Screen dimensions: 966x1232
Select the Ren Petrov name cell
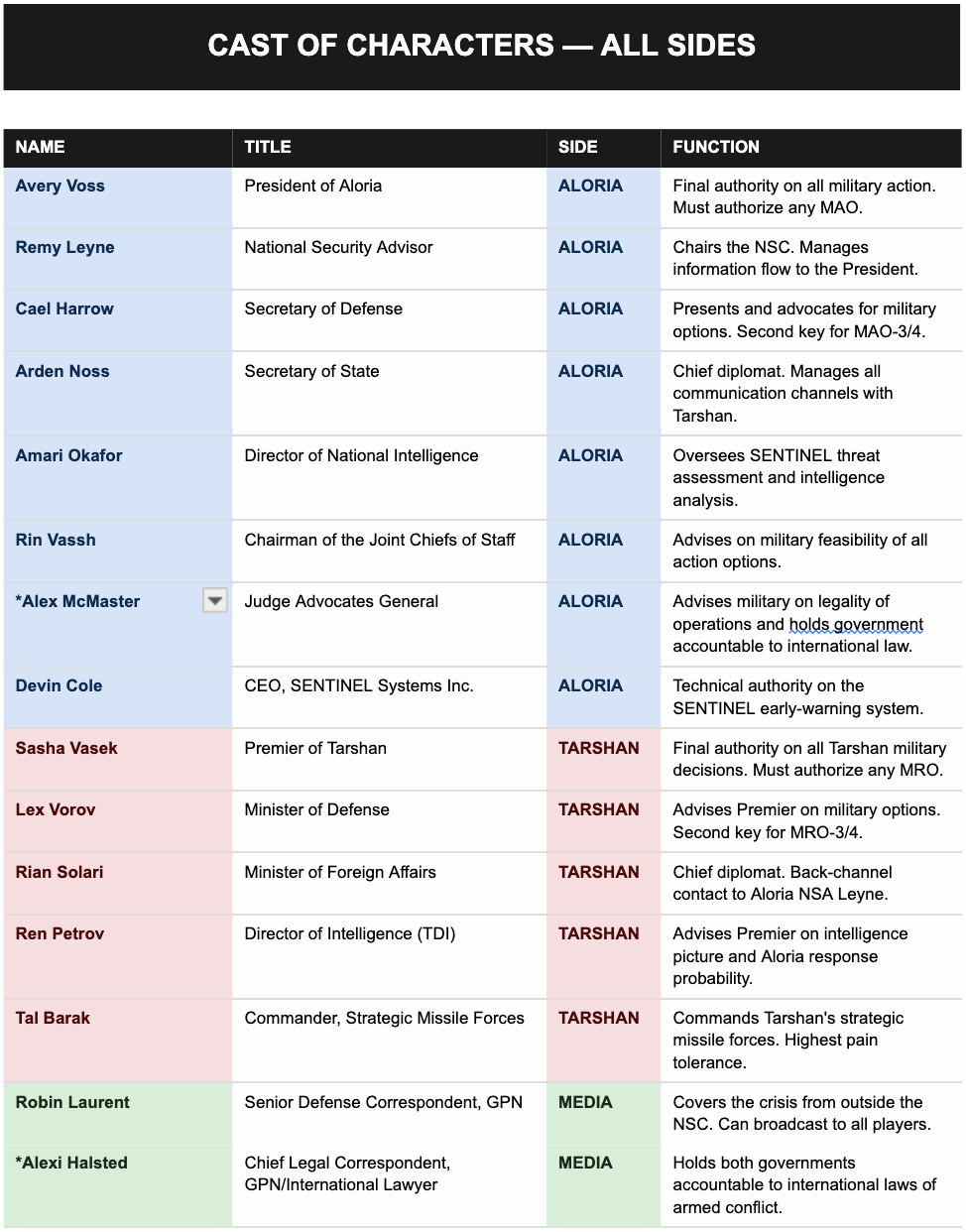[x=118, y=956]
